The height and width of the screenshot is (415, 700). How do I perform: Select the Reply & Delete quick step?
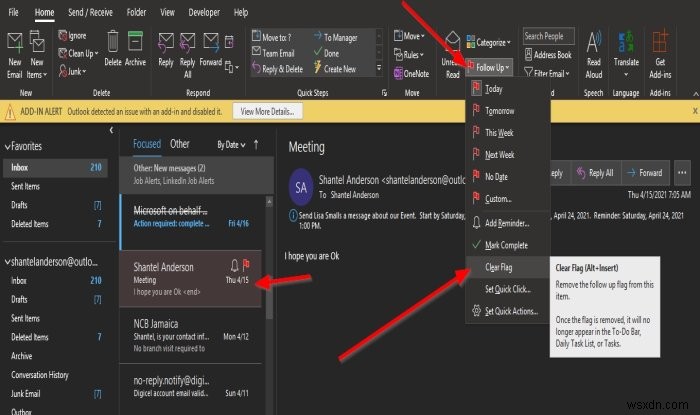pos(277,69)
